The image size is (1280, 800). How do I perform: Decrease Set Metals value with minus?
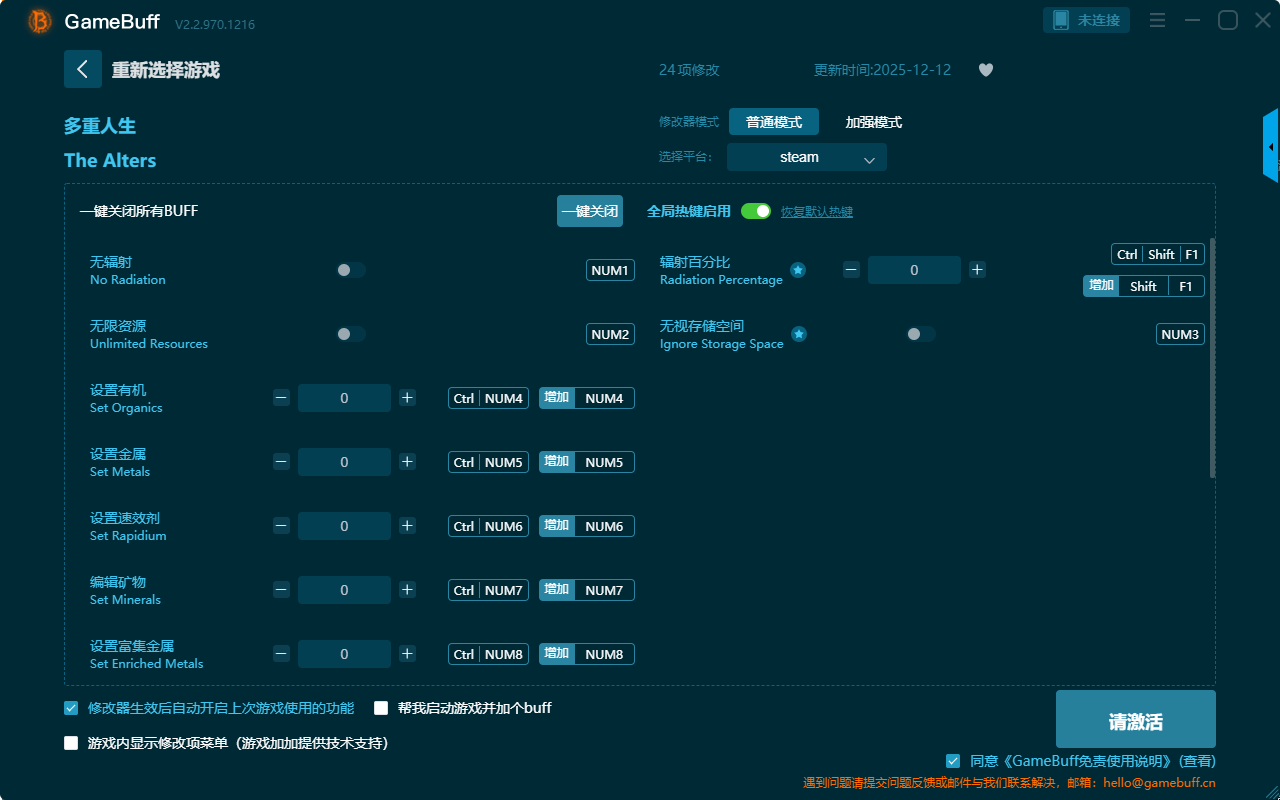click(x=281, y=462)
